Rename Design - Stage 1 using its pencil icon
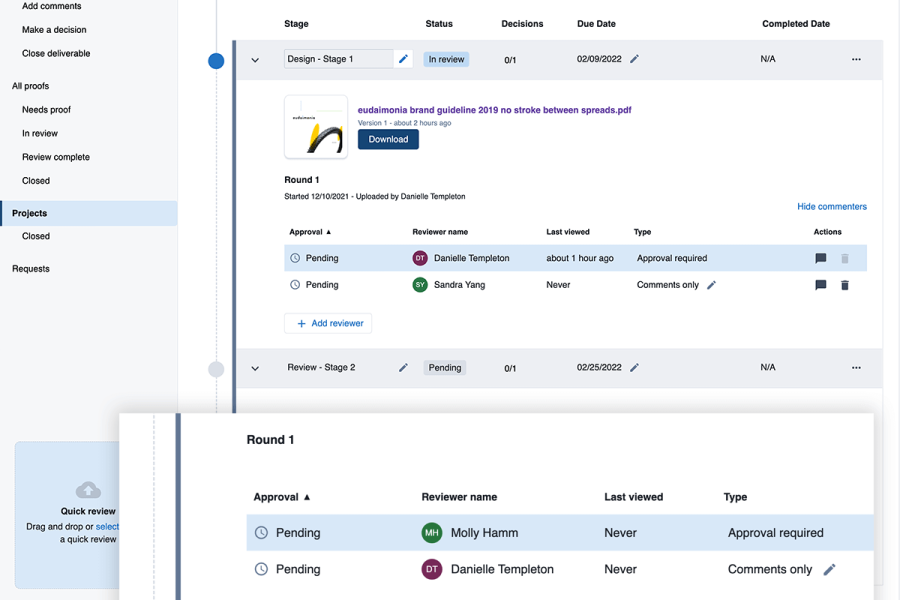The image size is (900, 600). [403, 59]
